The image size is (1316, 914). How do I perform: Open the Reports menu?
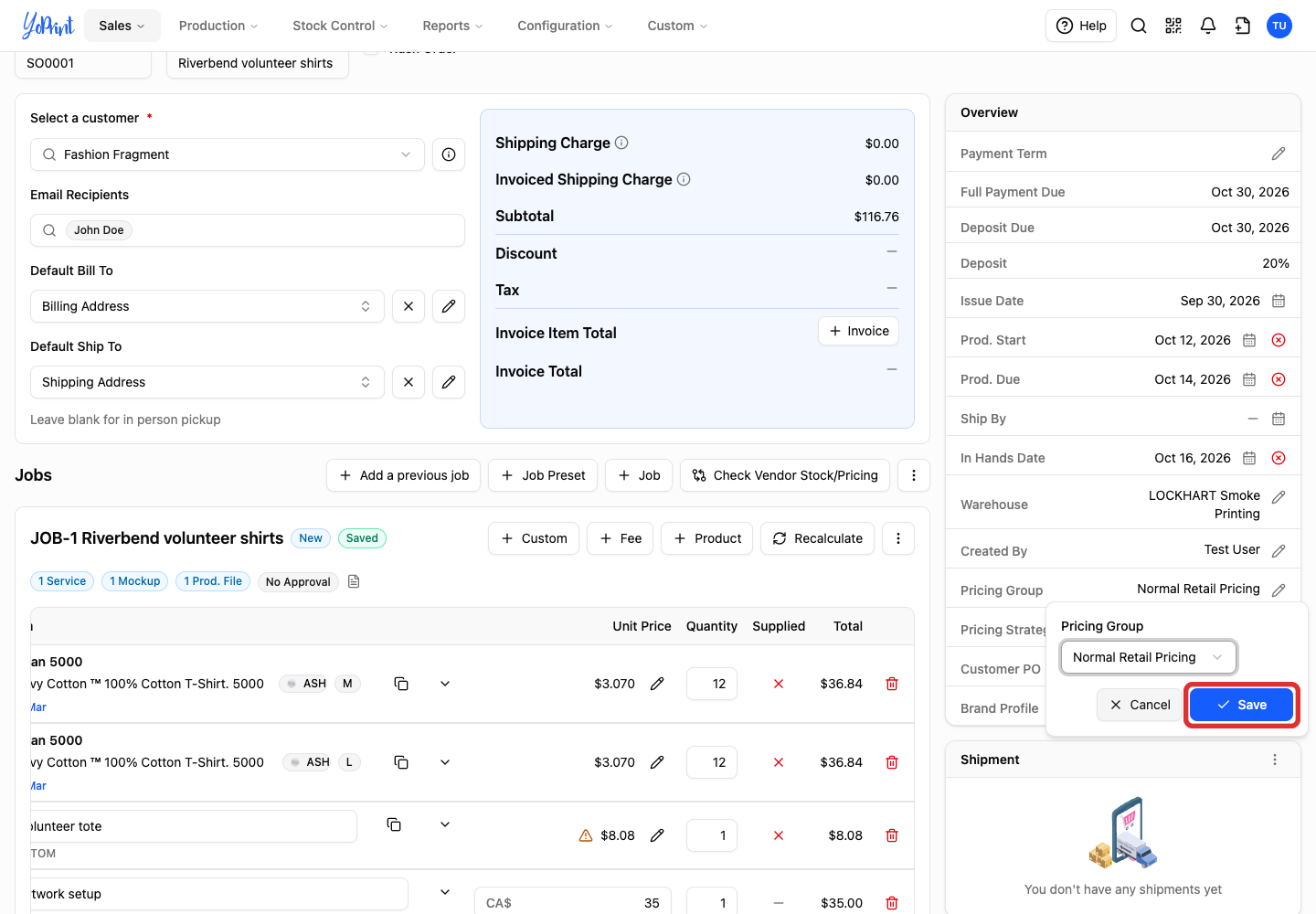(x=452, y=26)
